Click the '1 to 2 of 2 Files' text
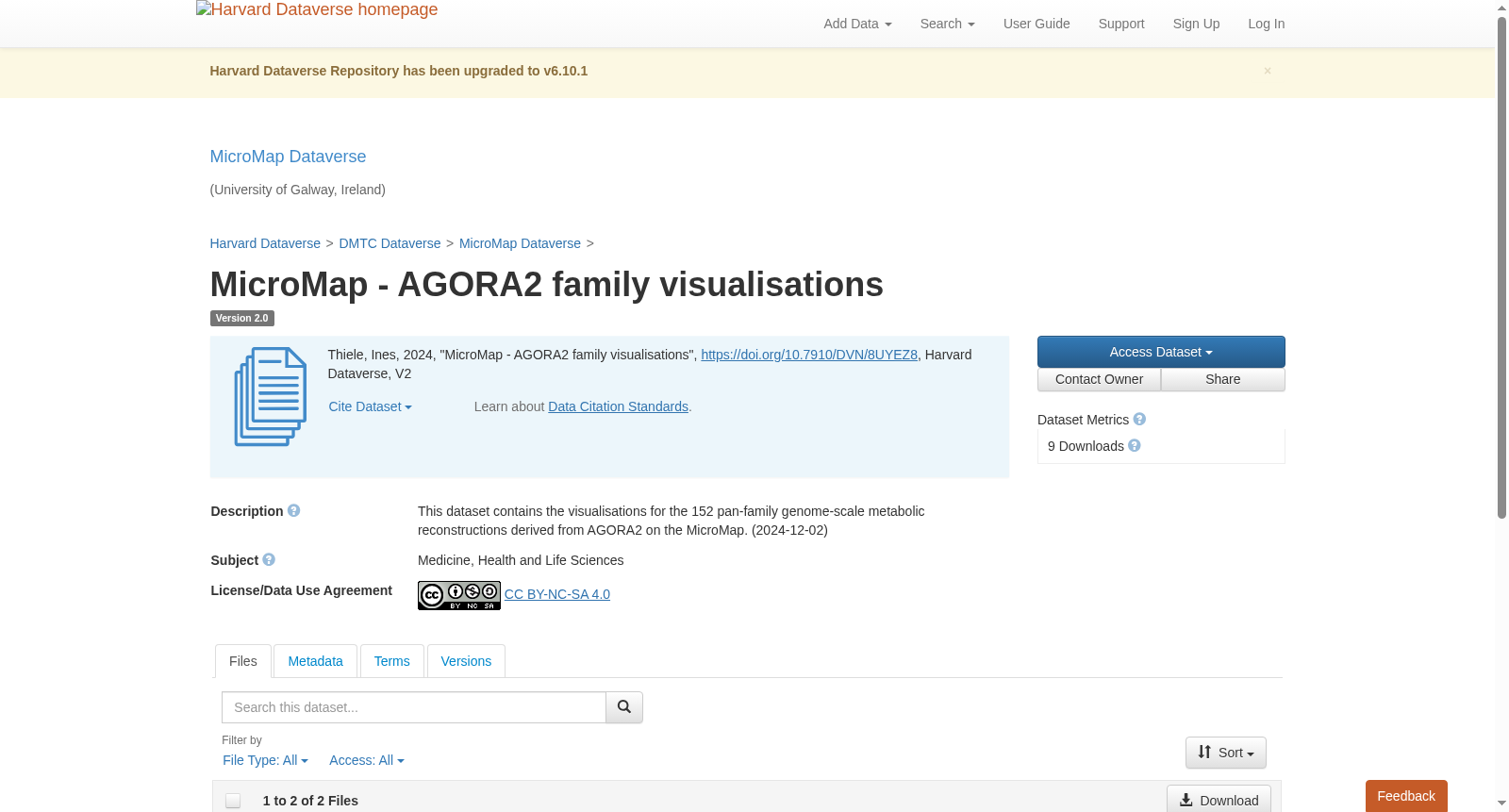The width and height of the screenshot is (1509, 812). [x=310, y=801]
